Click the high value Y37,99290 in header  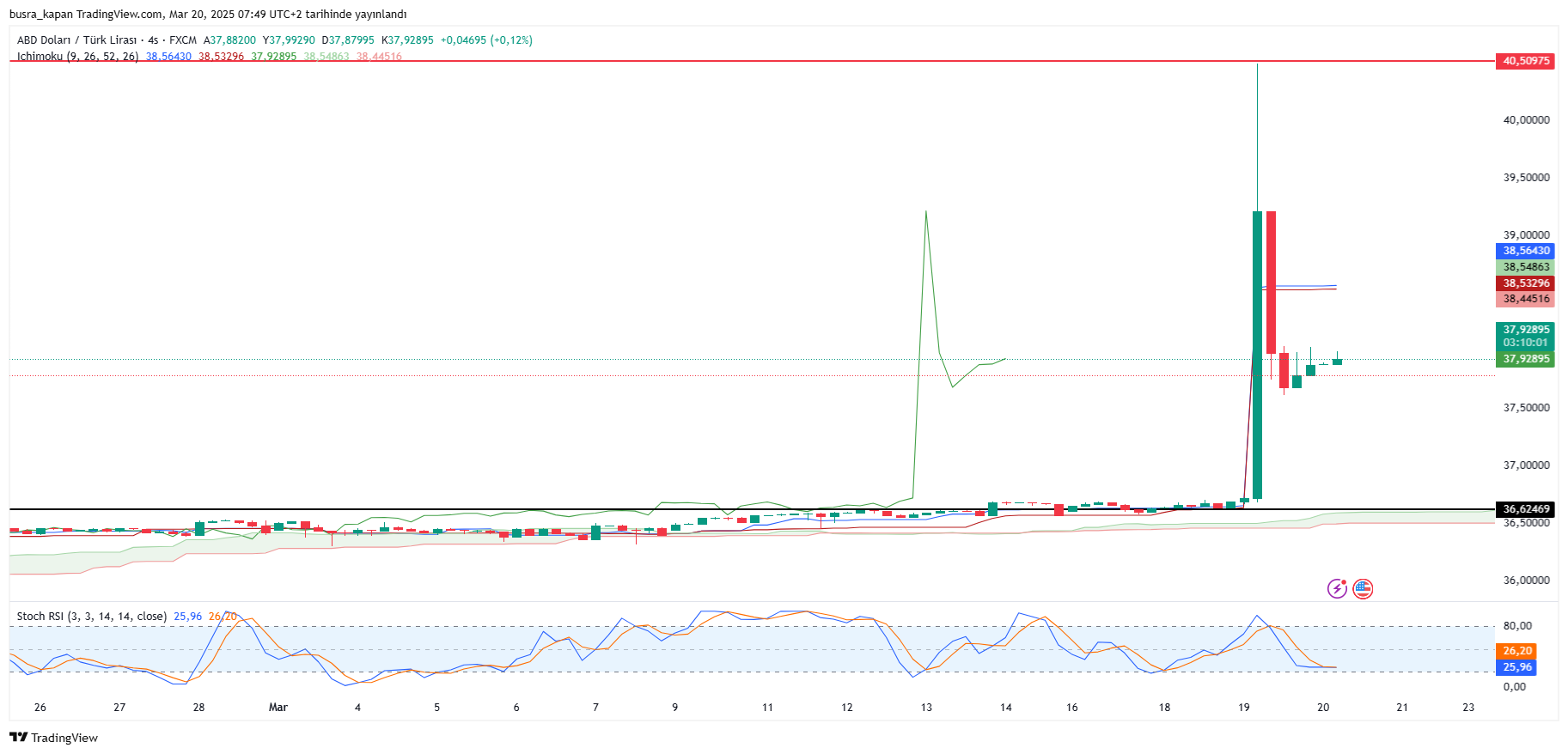click(x=289, y=40)
